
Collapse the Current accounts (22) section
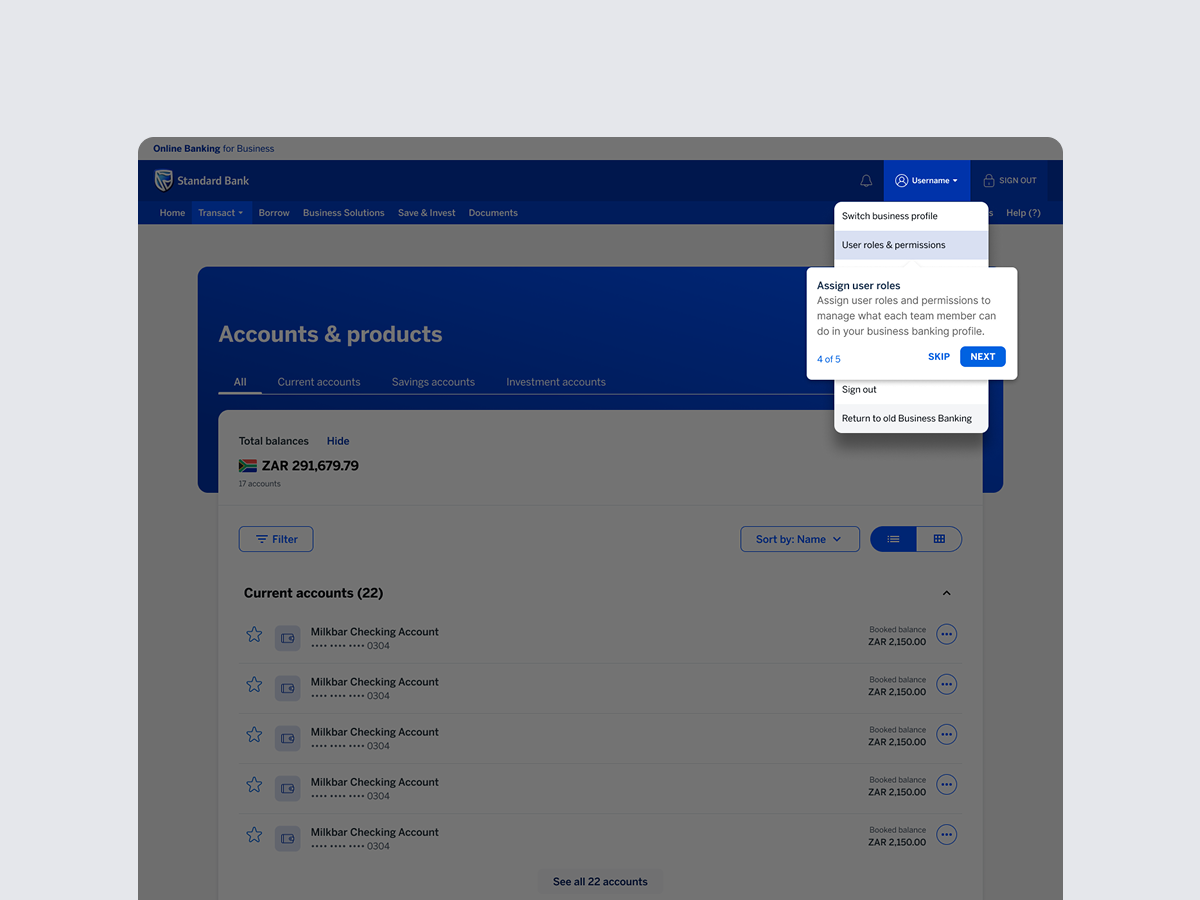click(x=946, y=593)
